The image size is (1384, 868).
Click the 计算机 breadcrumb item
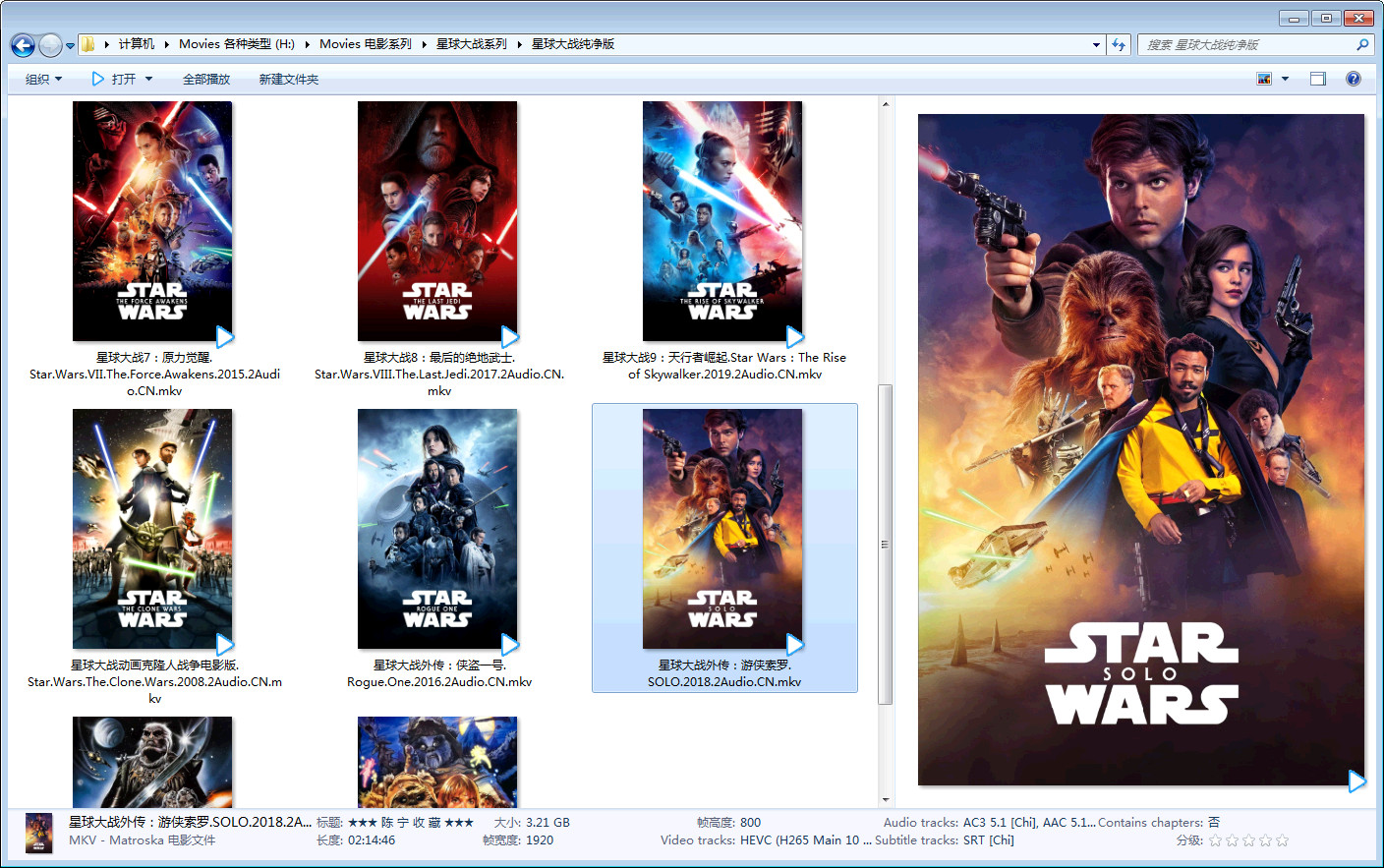click(137, 44)
